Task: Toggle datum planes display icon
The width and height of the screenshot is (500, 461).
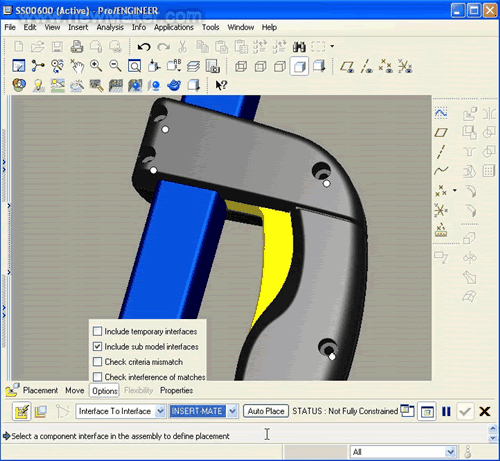Action: (347, 66)
